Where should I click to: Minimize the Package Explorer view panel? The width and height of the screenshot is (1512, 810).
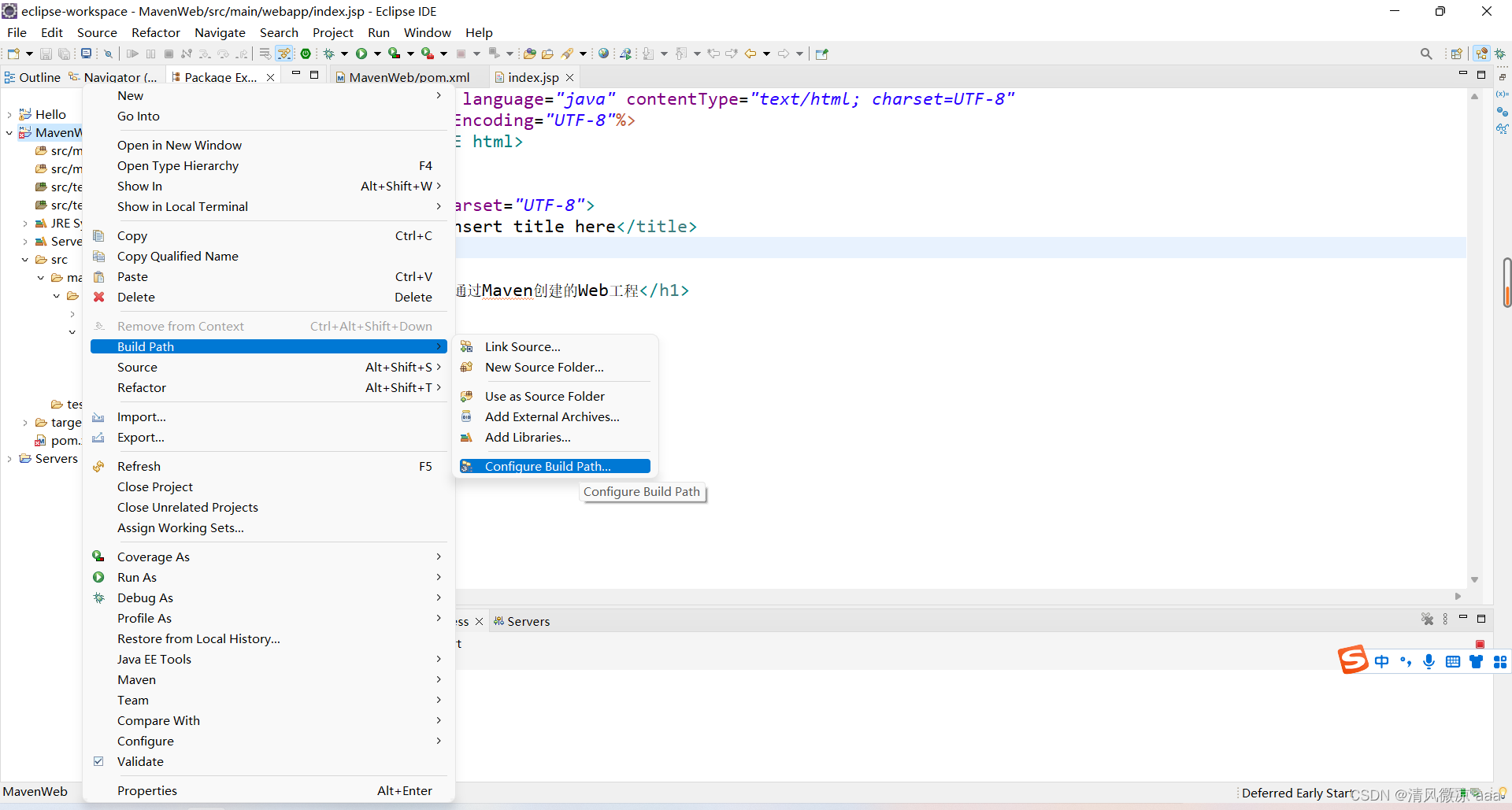coord(296,74)
